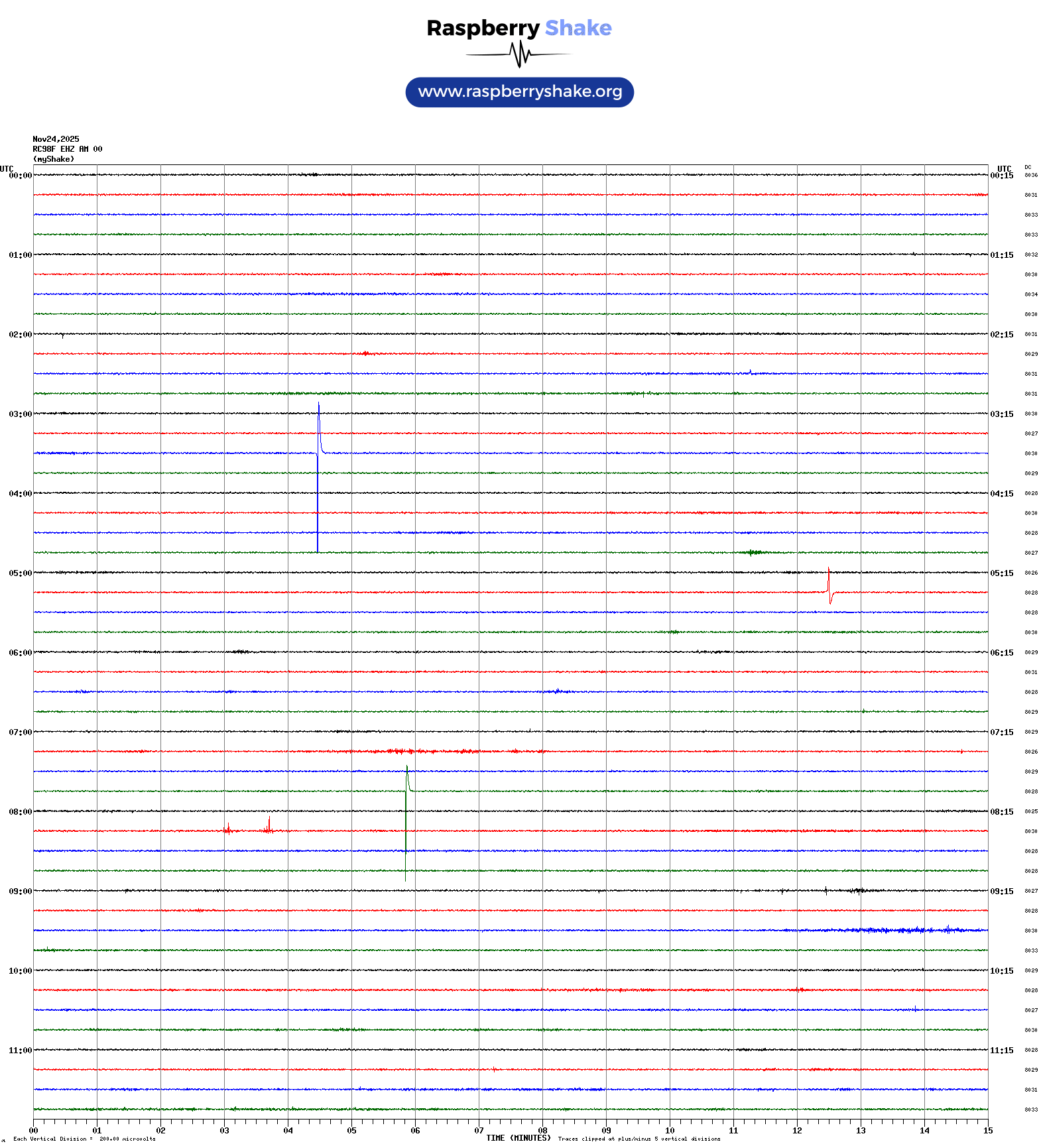
Task: Click the 11:15 time label on the right axis
Action: pos(1001,1051)
